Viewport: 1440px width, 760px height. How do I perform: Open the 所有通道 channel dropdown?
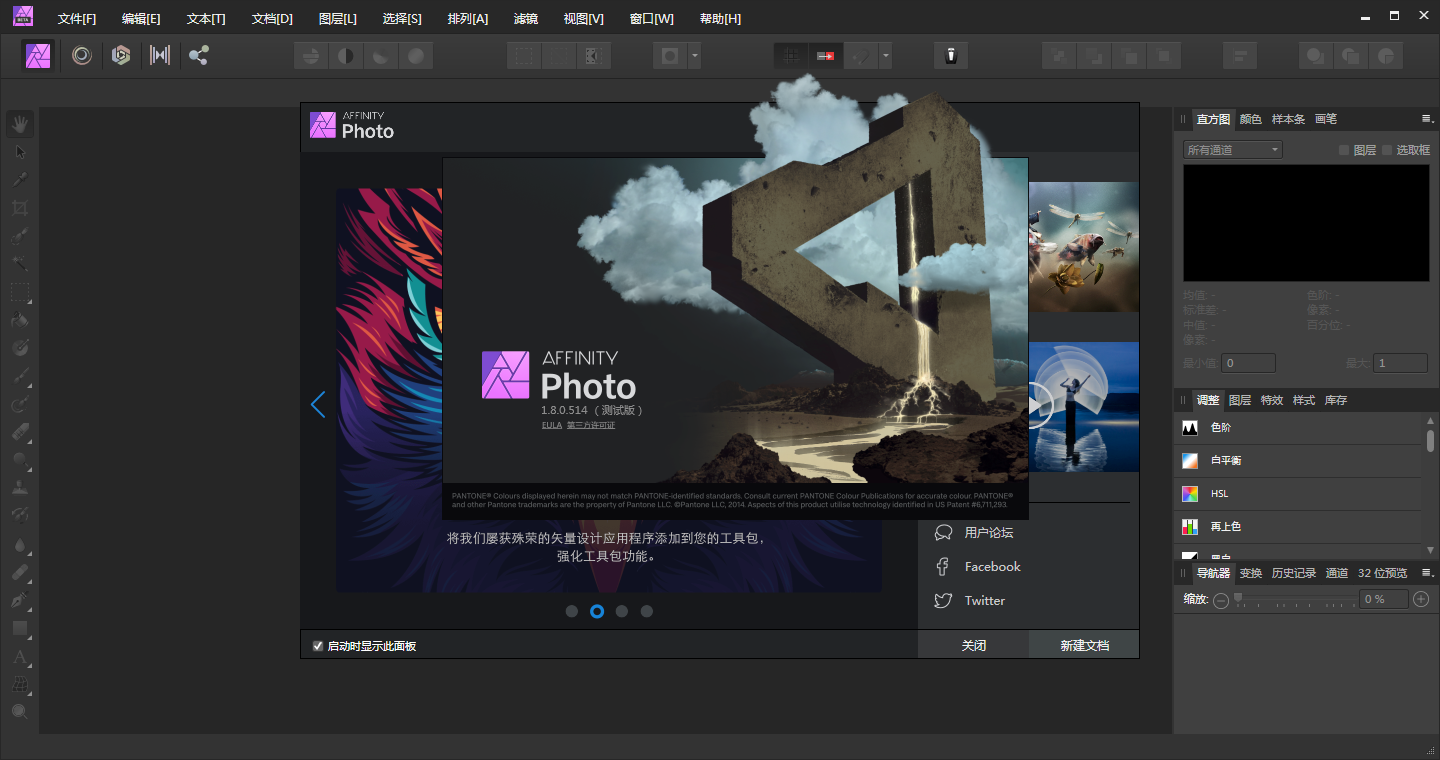point(1233,150)
